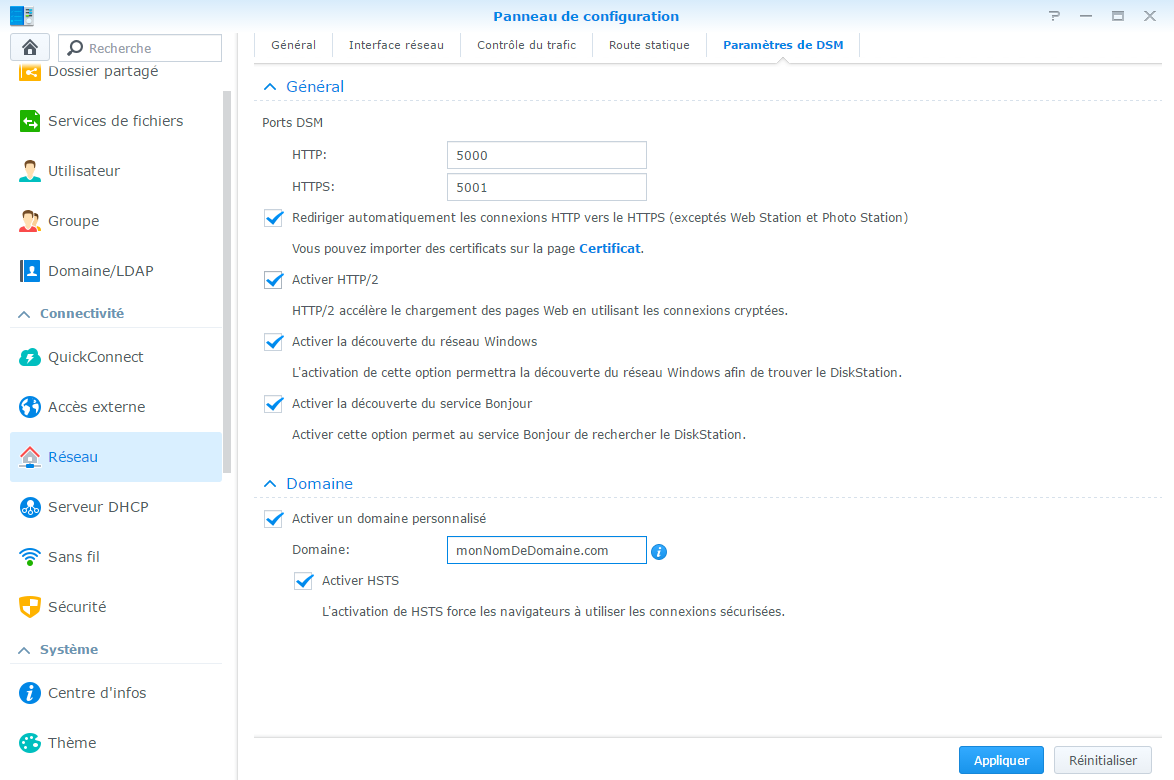The image size is (1174, 780).
Task: Open the Contrôle du trafic tab
Action: pos(526,45)
